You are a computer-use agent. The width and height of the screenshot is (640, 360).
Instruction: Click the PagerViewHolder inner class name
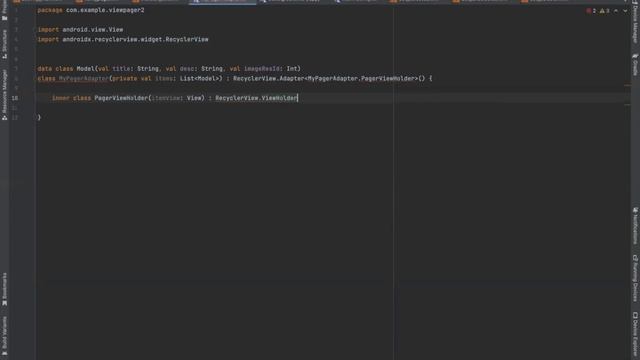(121, 98)
